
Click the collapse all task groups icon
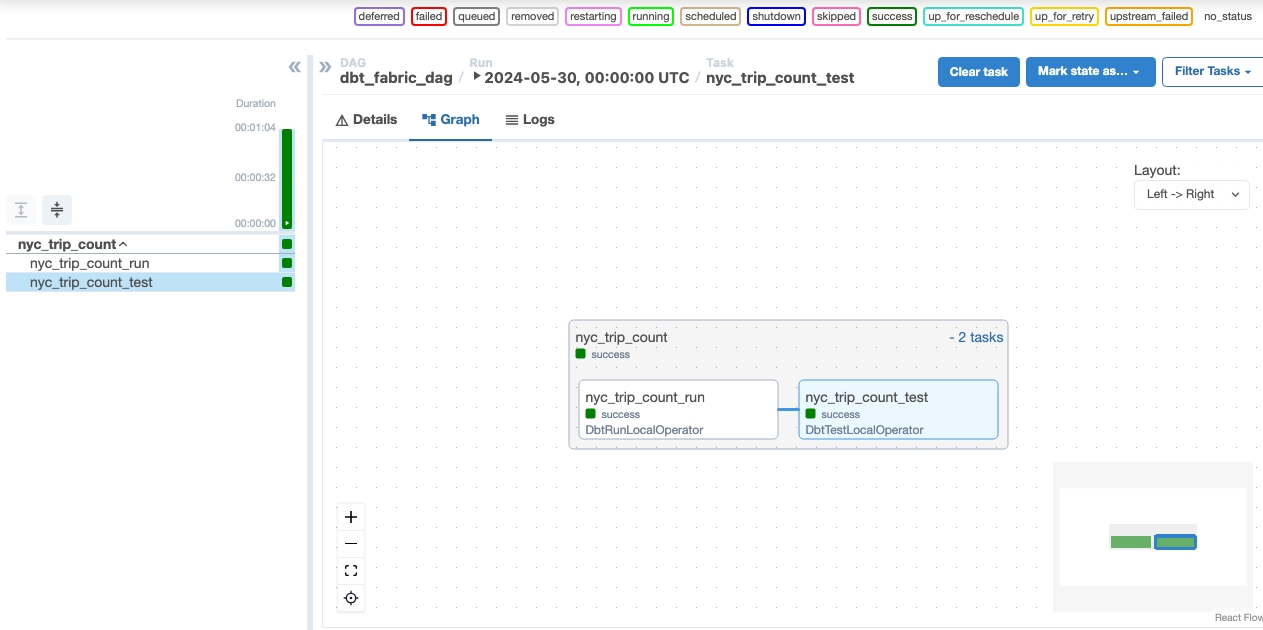57,210
